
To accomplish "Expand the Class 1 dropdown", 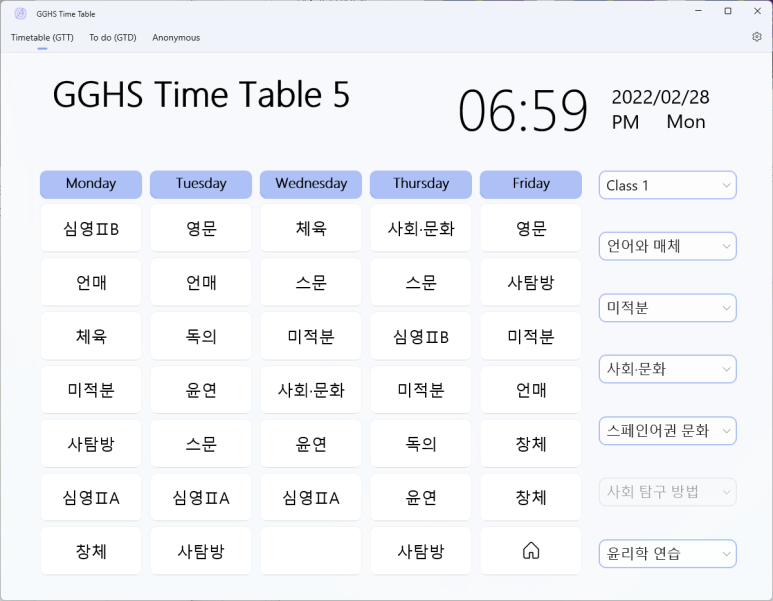I will coord(668,185).
